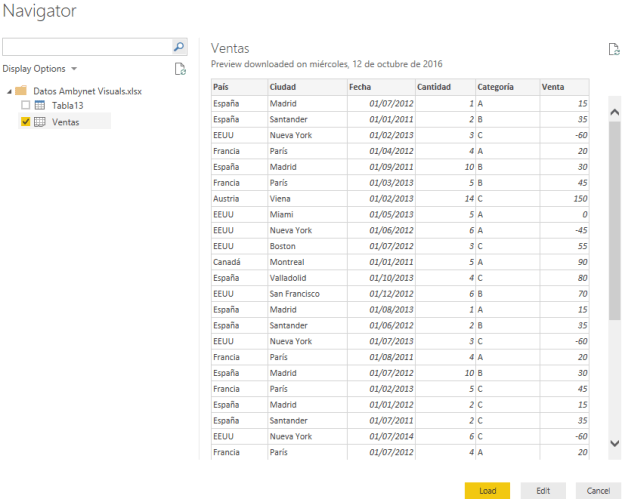This screenshot has width=625, height=502.
Task: Click the preview refresh icon at top right
Action: pos(614,49)
